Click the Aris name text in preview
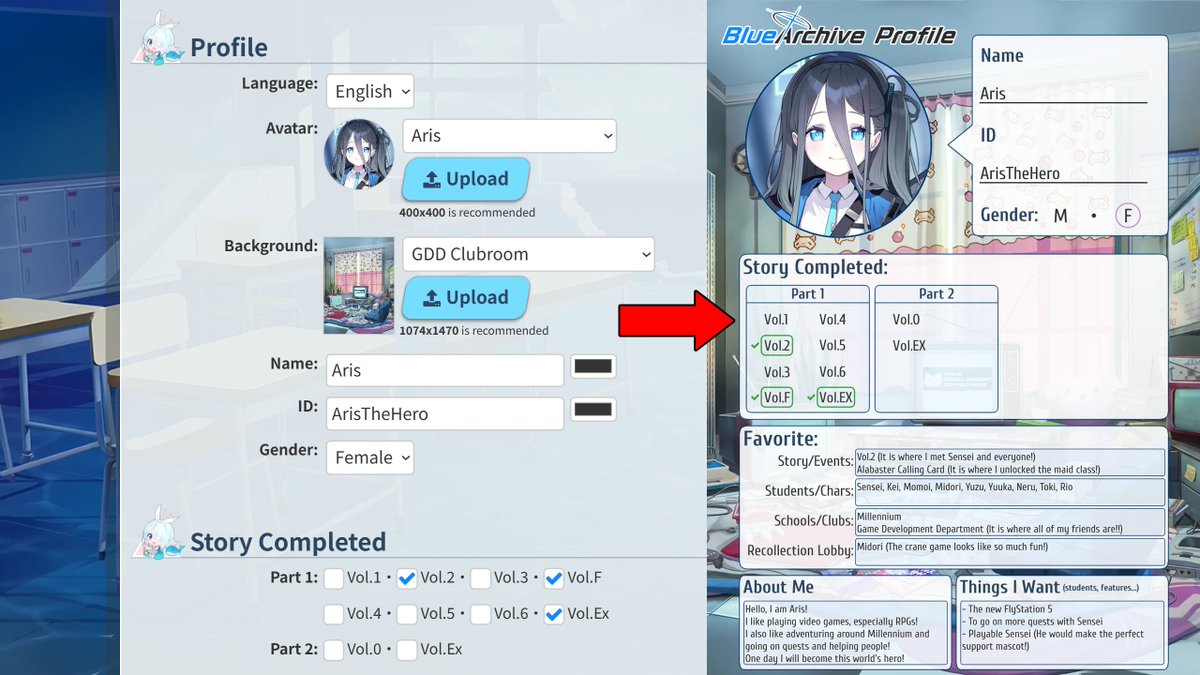 pyautogui.click(x=993, y=94)
